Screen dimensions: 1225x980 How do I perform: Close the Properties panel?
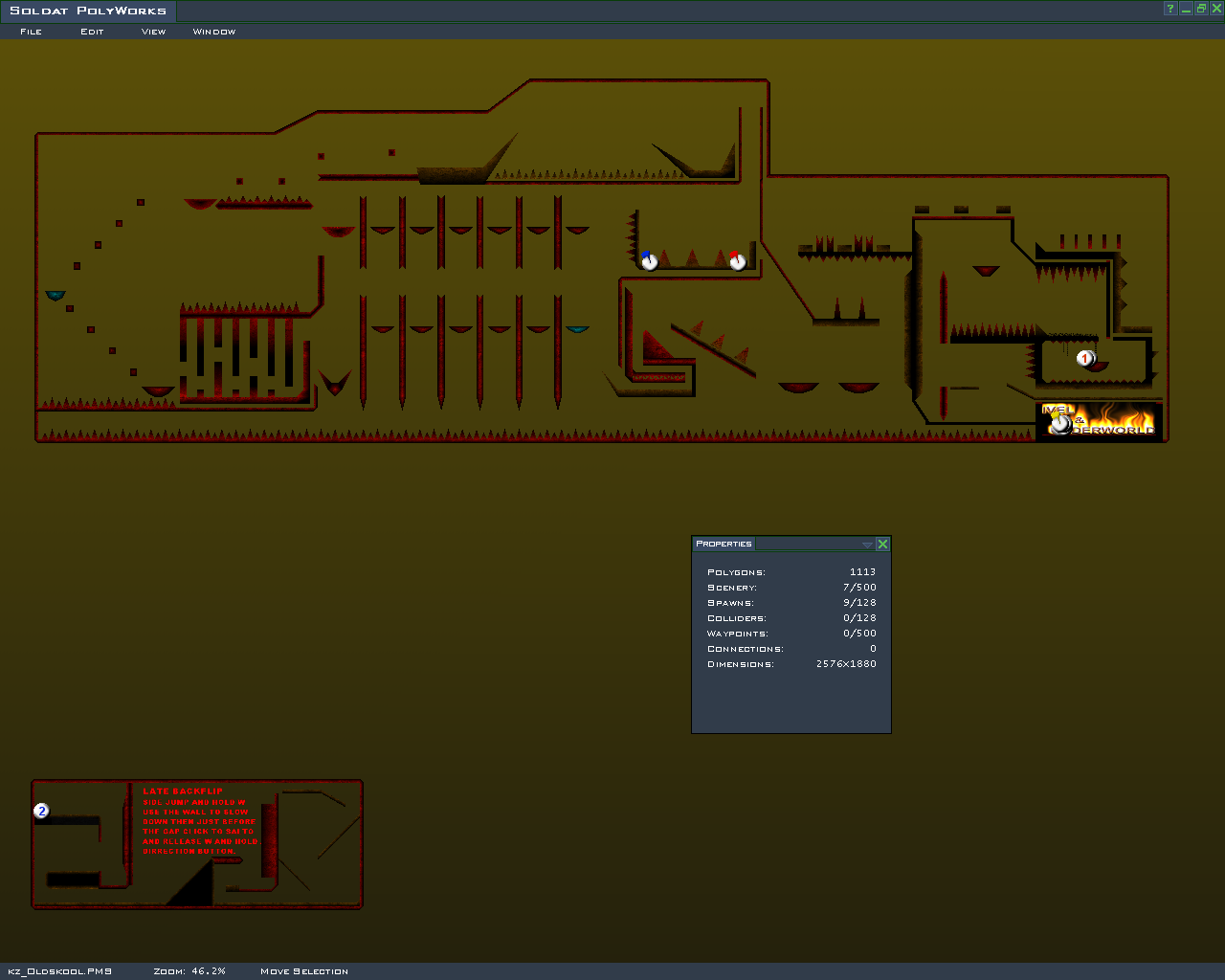(882, 544)
